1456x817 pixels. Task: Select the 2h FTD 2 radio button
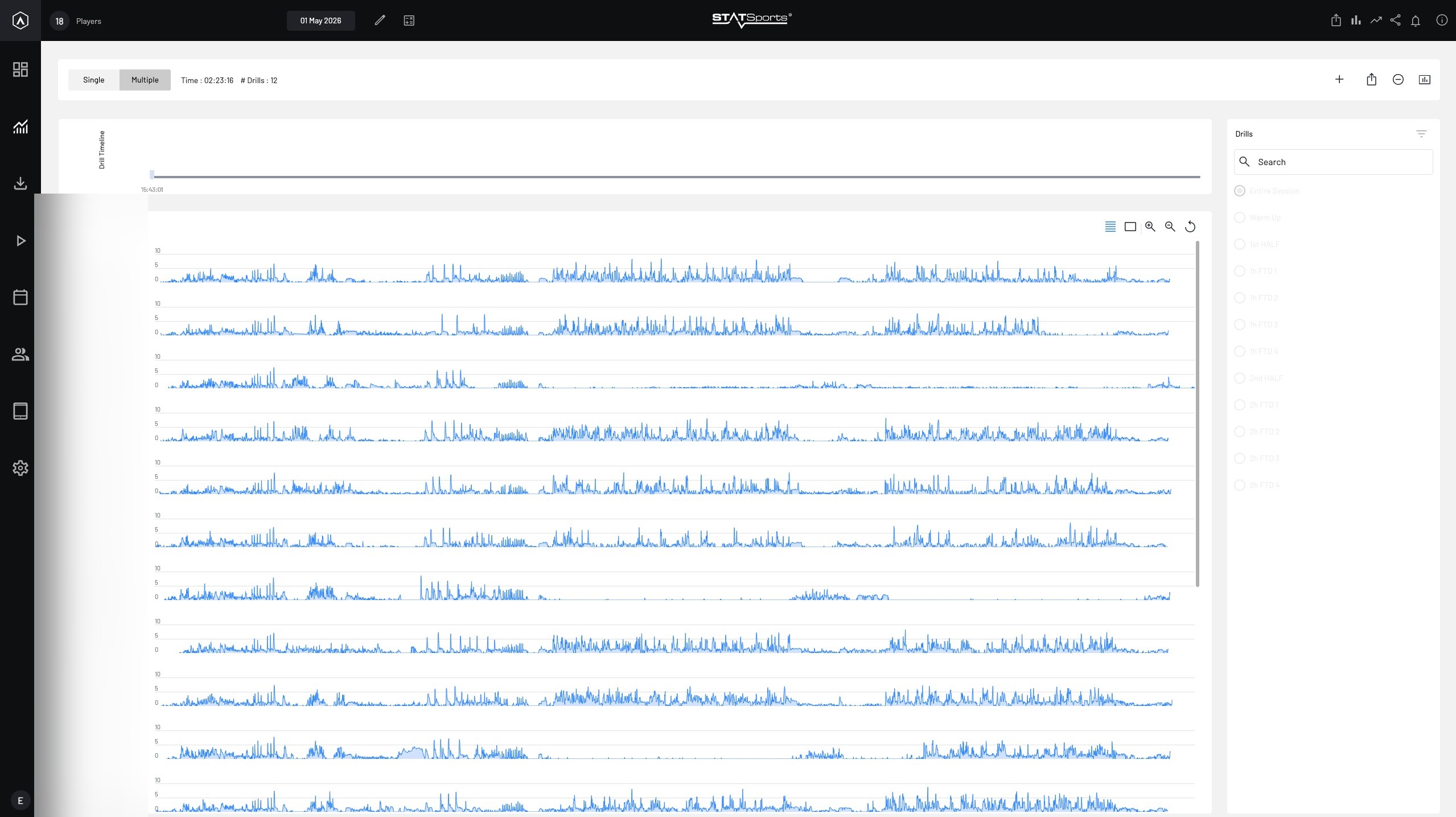click(1240, 432)
